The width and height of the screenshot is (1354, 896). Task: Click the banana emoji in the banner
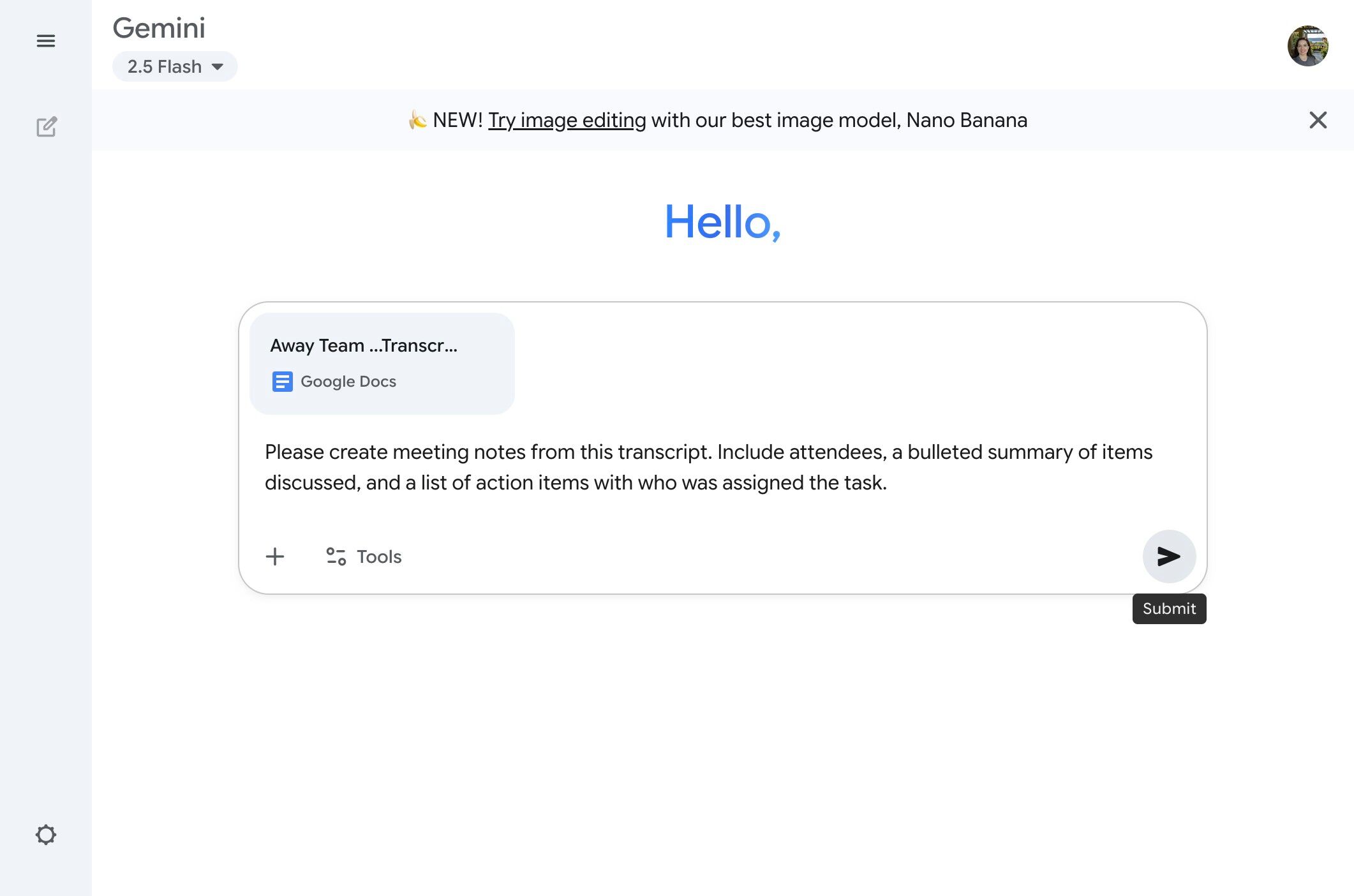(417, 119)
